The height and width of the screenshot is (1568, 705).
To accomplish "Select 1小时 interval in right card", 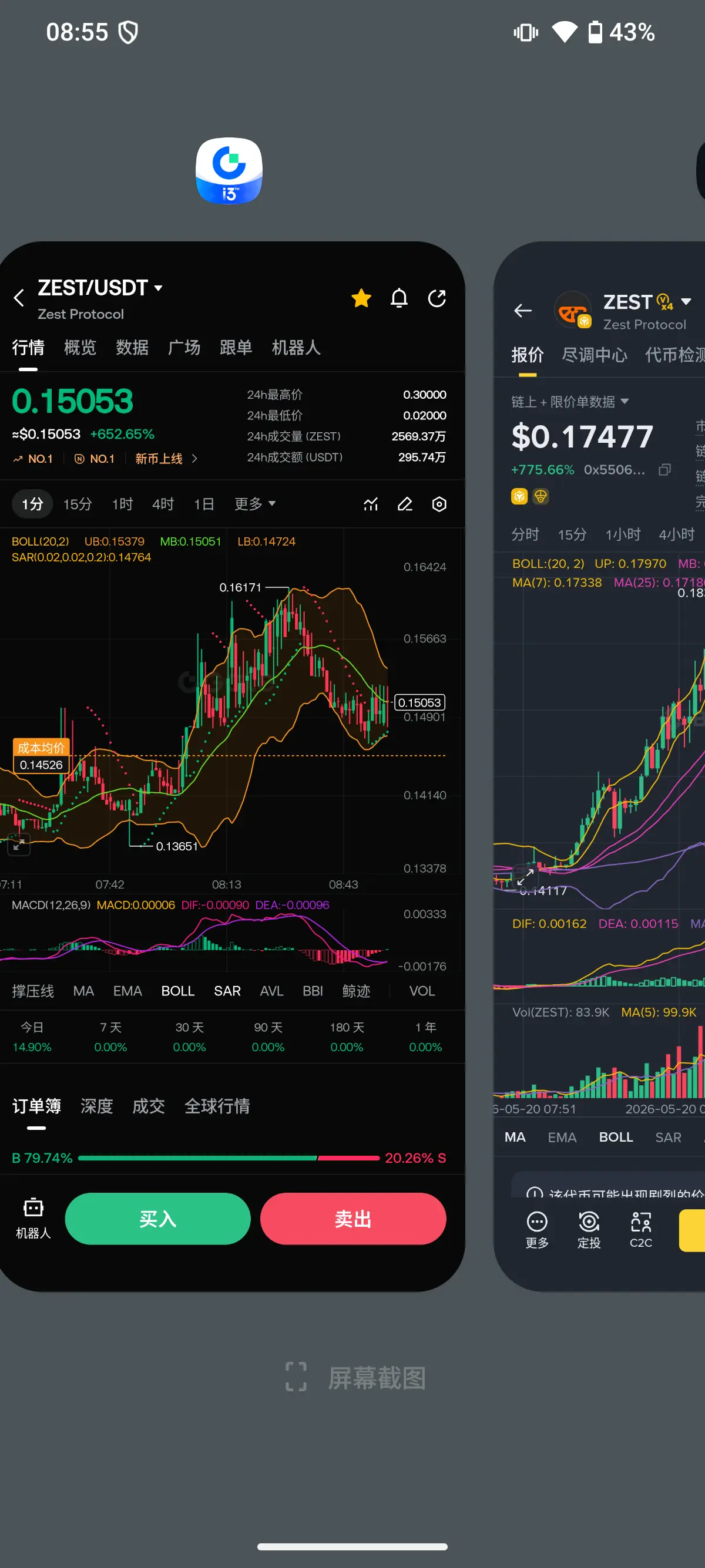I will (x=623, y=534).
